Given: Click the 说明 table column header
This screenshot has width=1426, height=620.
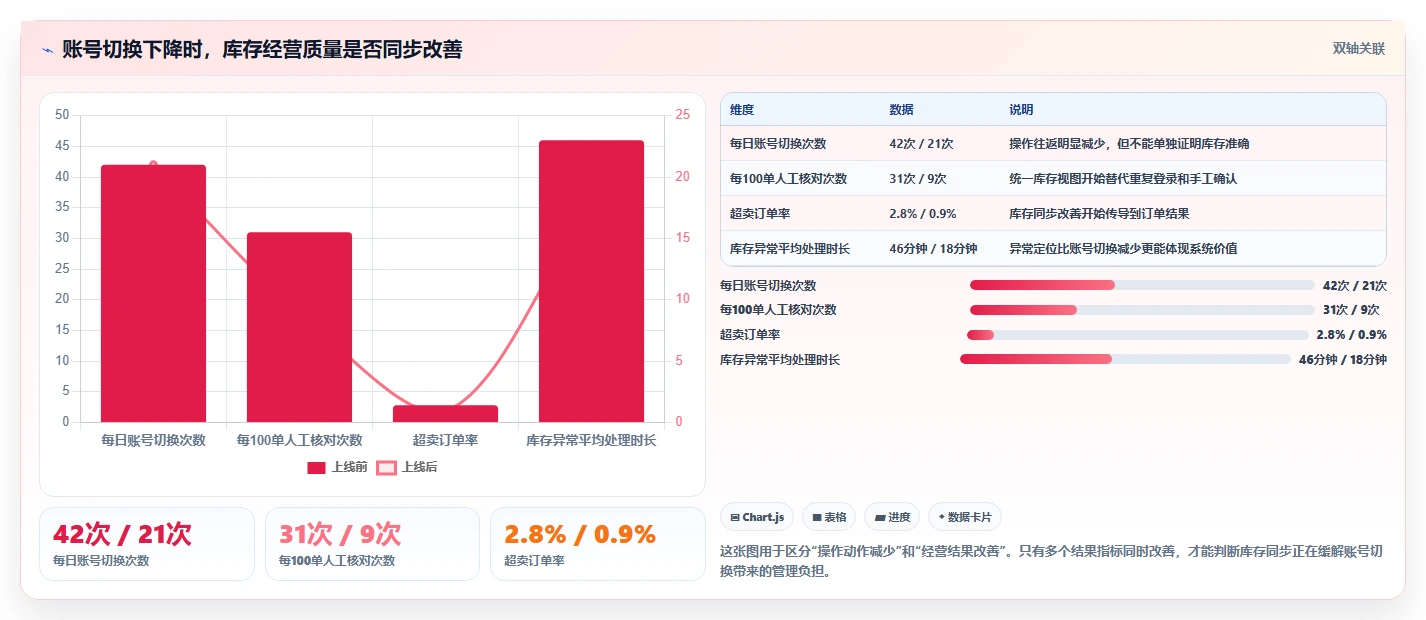Looking at the screenshot, I should click(1021, 109).
